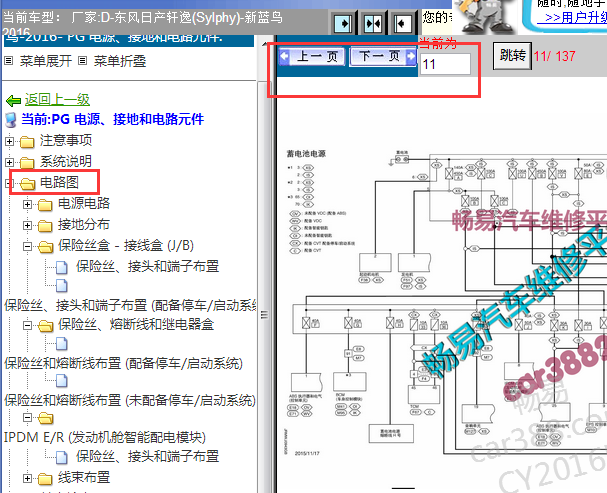Open the 系统说明 folder item
607x493 pixels.
click(x=66, y=161)
